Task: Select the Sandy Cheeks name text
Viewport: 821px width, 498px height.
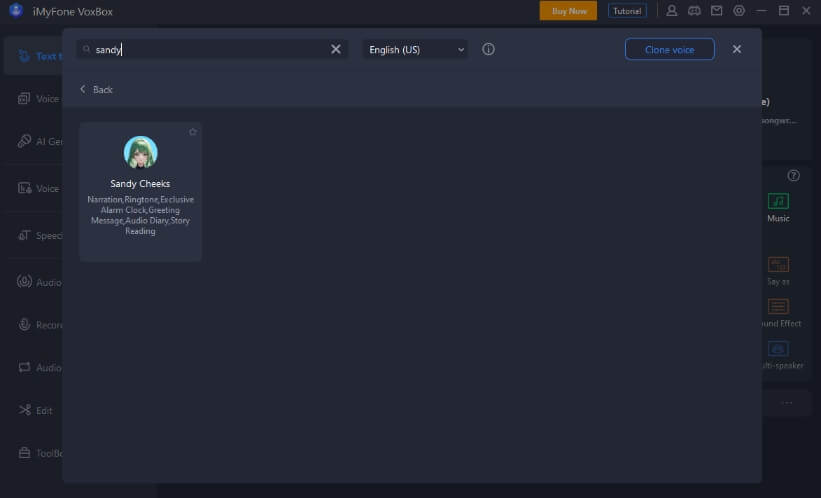Action: (x=140, y=184)
